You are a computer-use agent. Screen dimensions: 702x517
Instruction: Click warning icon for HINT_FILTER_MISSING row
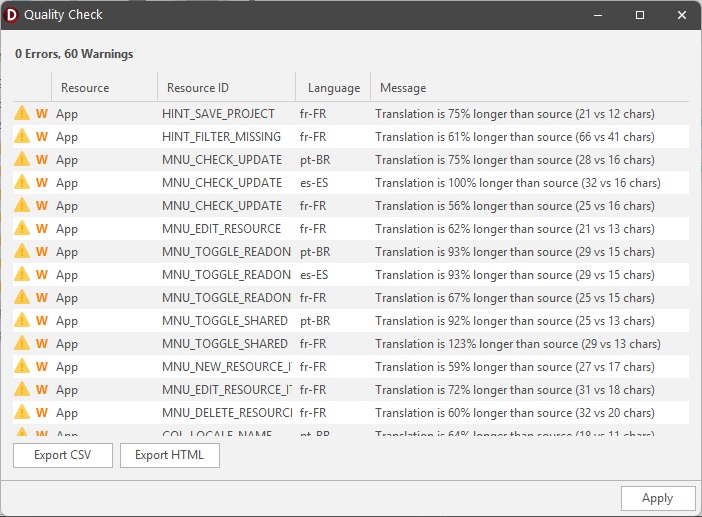click(x=22, y=136)
